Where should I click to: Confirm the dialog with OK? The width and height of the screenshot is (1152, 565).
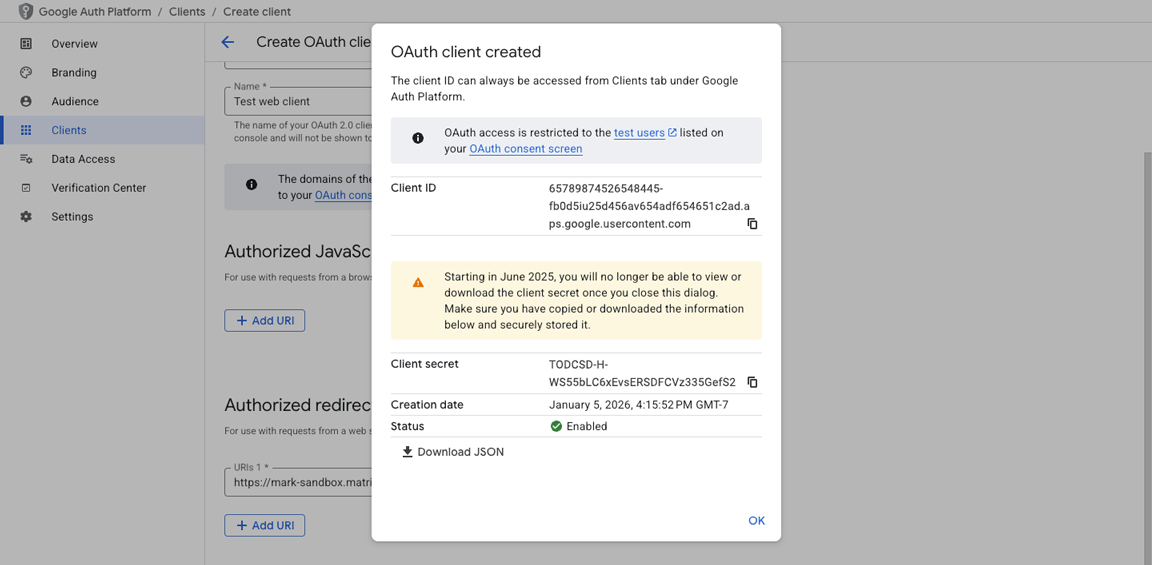pos(757,521)
